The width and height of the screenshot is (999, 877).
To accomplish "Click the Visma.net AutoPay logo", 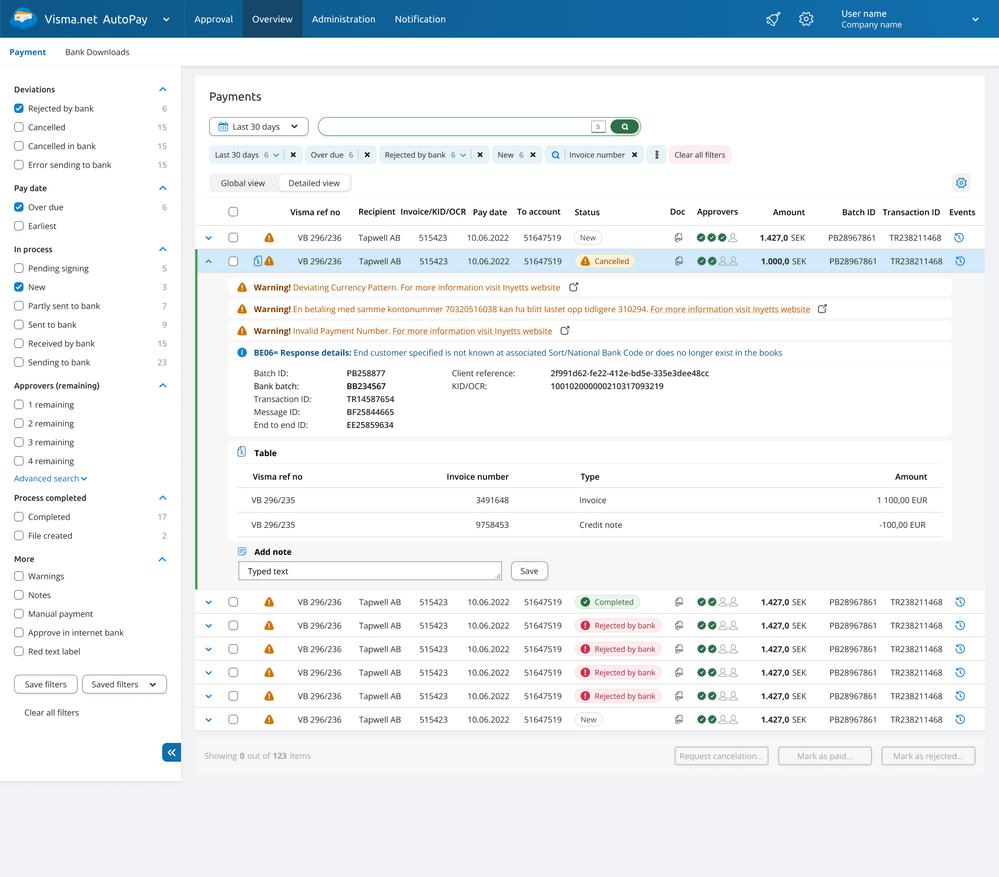I will point(23,18).
